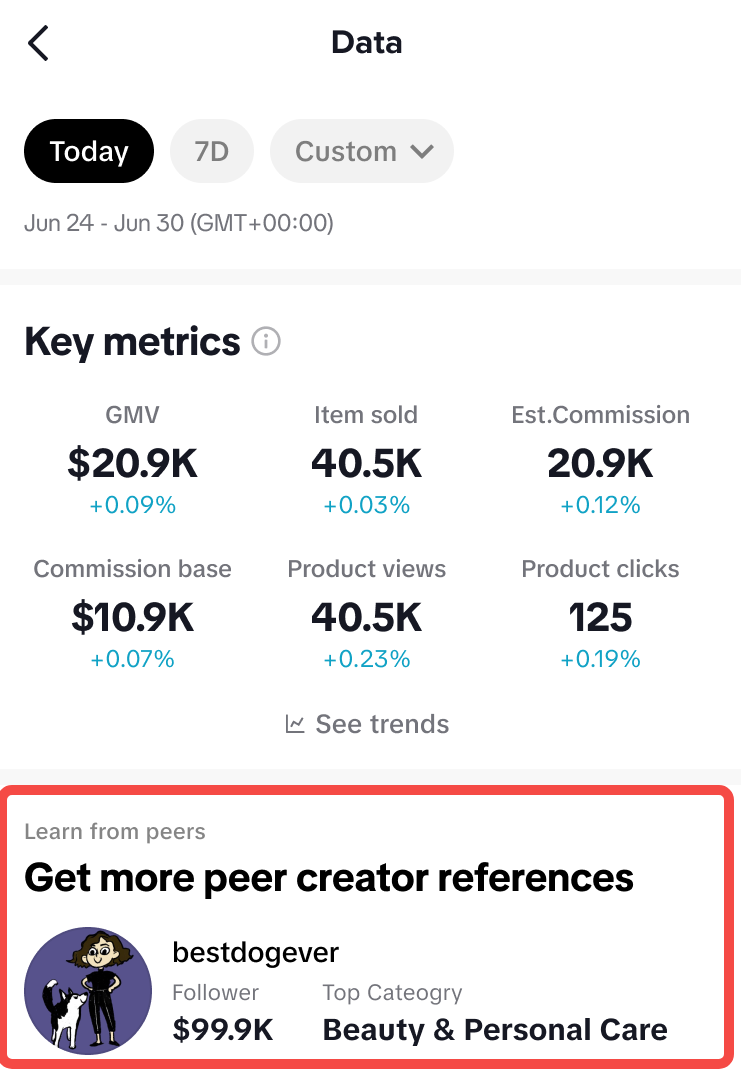Click the Product clicks 125 metric
741x1077 pixels.
click(600, 616)
